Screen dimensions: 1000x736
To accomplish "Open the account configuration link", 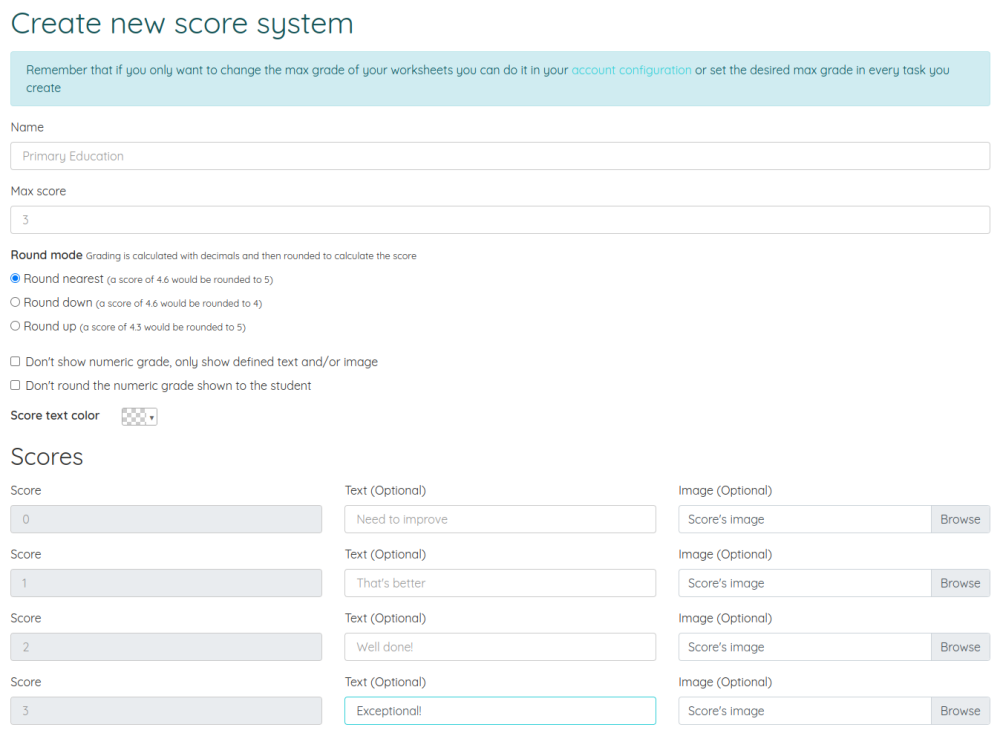I will [631, 70].
